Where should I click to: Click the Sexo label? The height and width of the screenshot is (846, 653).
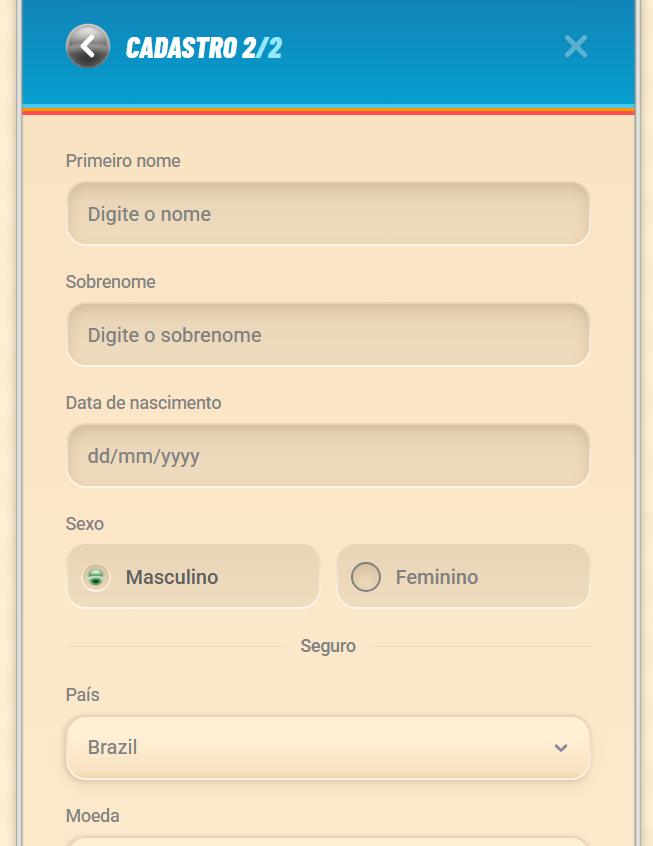point(85,524)
